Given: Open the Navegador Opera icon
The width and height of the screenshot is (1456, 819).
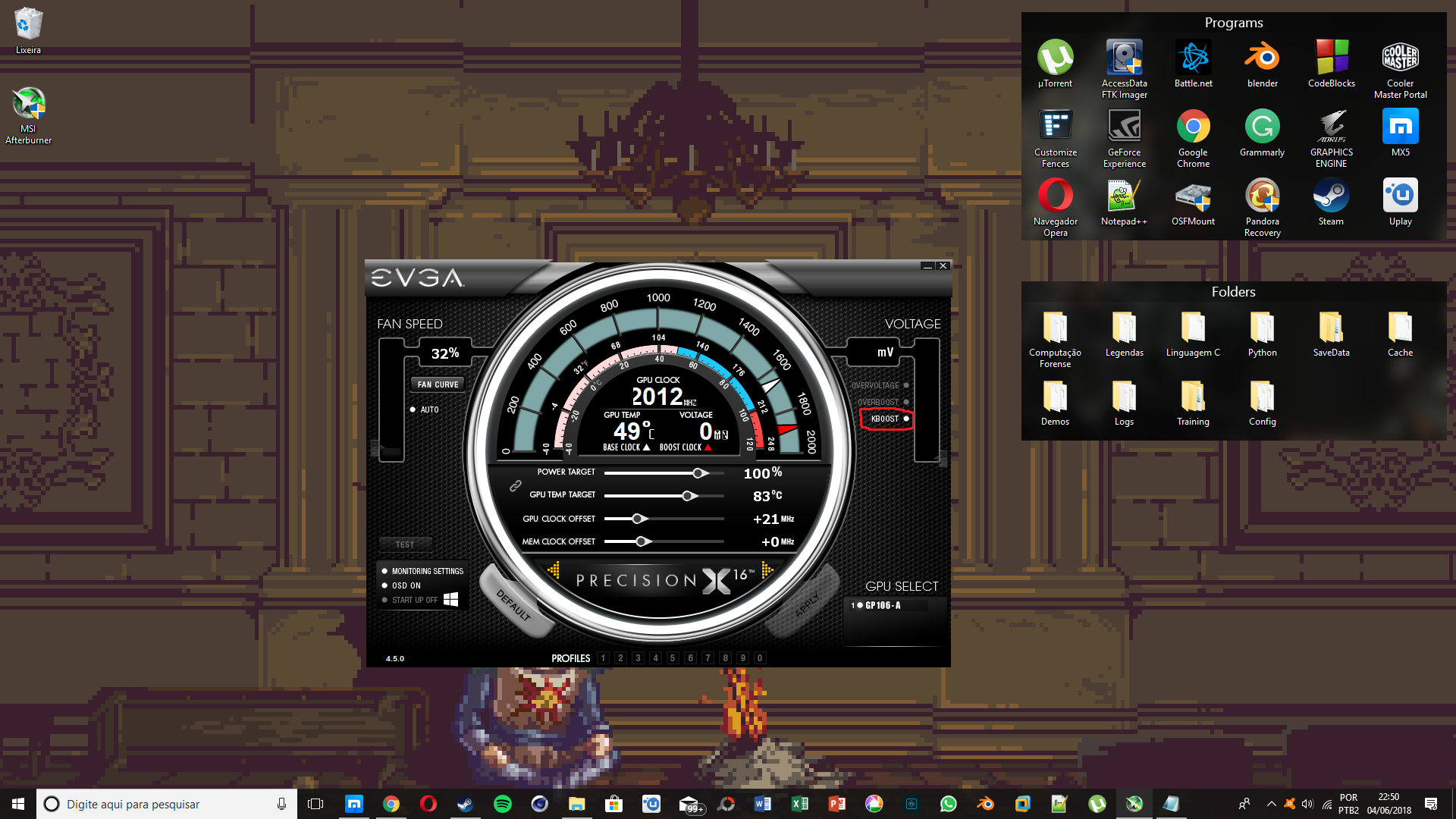Looking at the screenshot, I should (x=1055, y=207).
